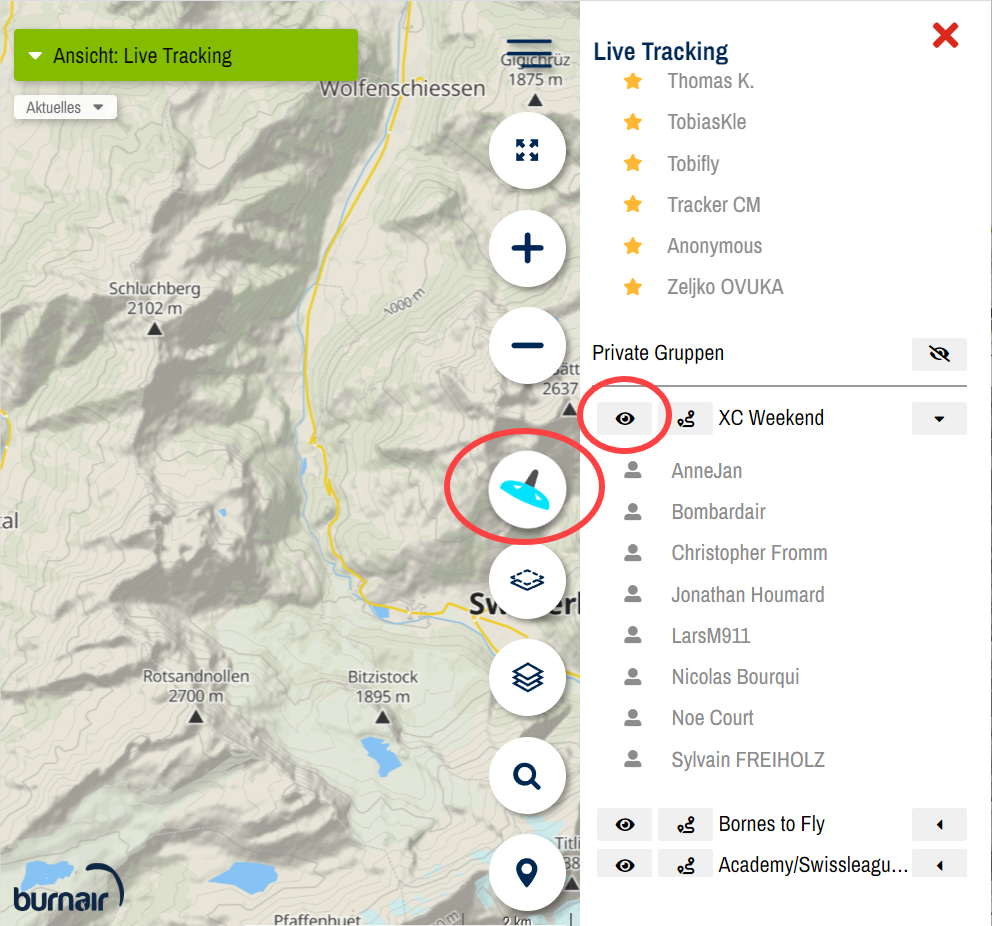Select pilot Jonathan Houmard in the list

(747, 595)
